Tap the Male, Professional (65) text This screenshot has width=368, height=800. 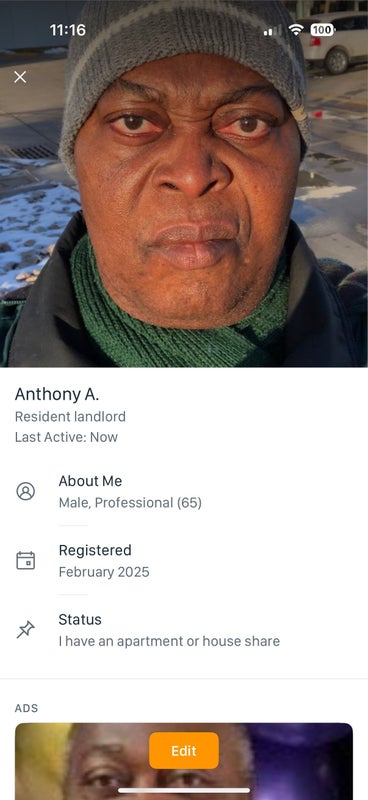[x=130, y=503]
